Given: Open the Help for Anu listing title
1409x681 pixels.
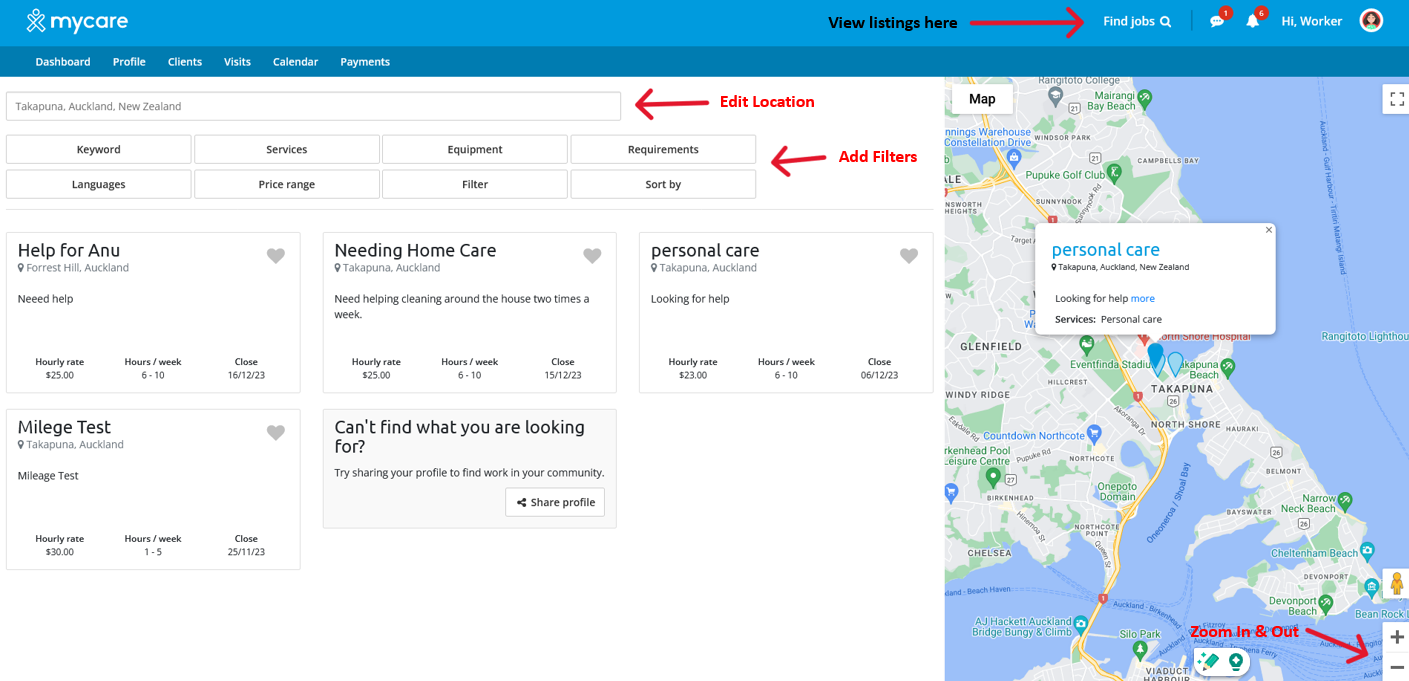Looking at the screenshot, I should tap(69, 250).
